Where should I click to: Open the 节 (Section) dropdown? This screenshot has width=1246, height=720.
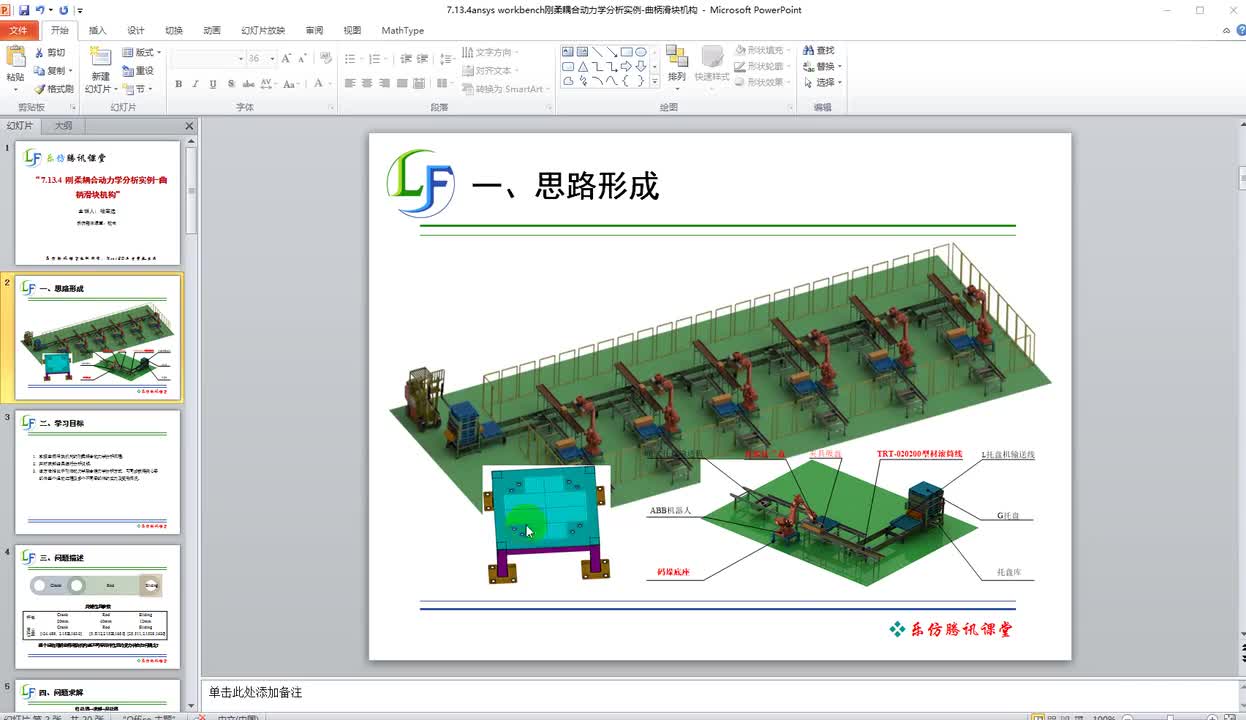[x=138, y=89]
